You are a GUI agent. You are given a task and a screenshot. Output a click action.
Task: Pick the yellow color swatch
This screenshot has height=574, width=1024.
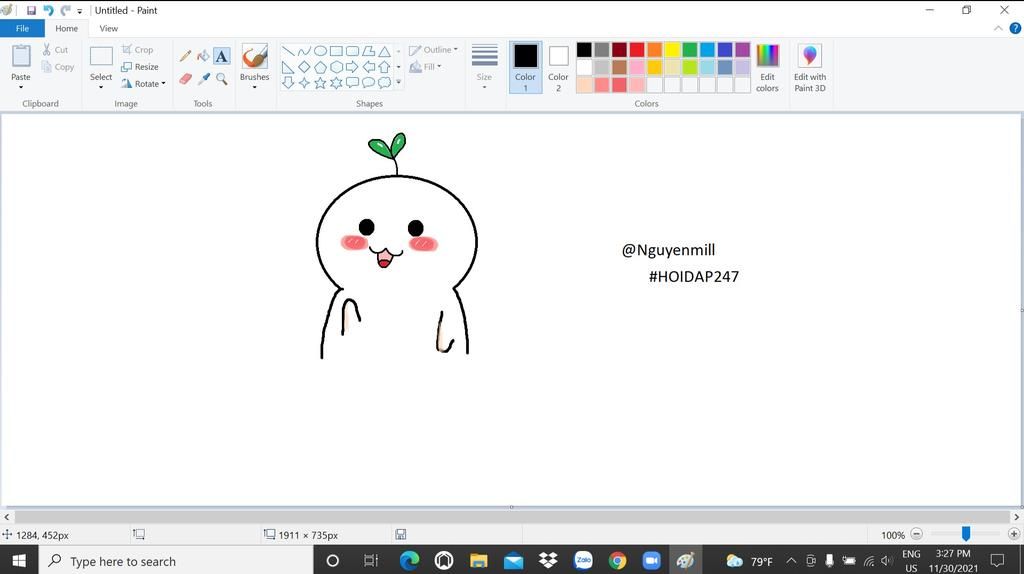pos(673,50)
